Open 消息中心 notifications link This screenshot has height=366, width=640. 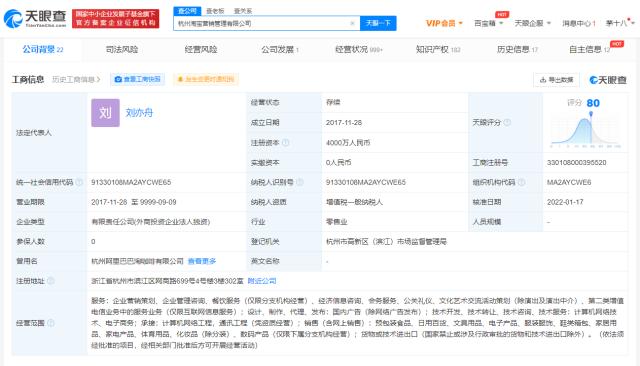[x=578, y=23]
